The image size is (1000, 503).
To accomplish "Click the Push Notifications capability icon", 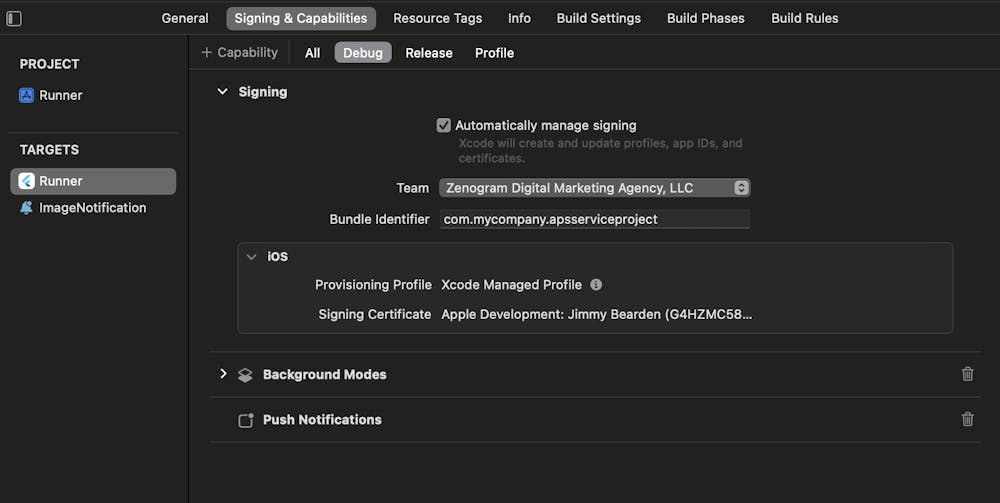I will tap(245, 420).
